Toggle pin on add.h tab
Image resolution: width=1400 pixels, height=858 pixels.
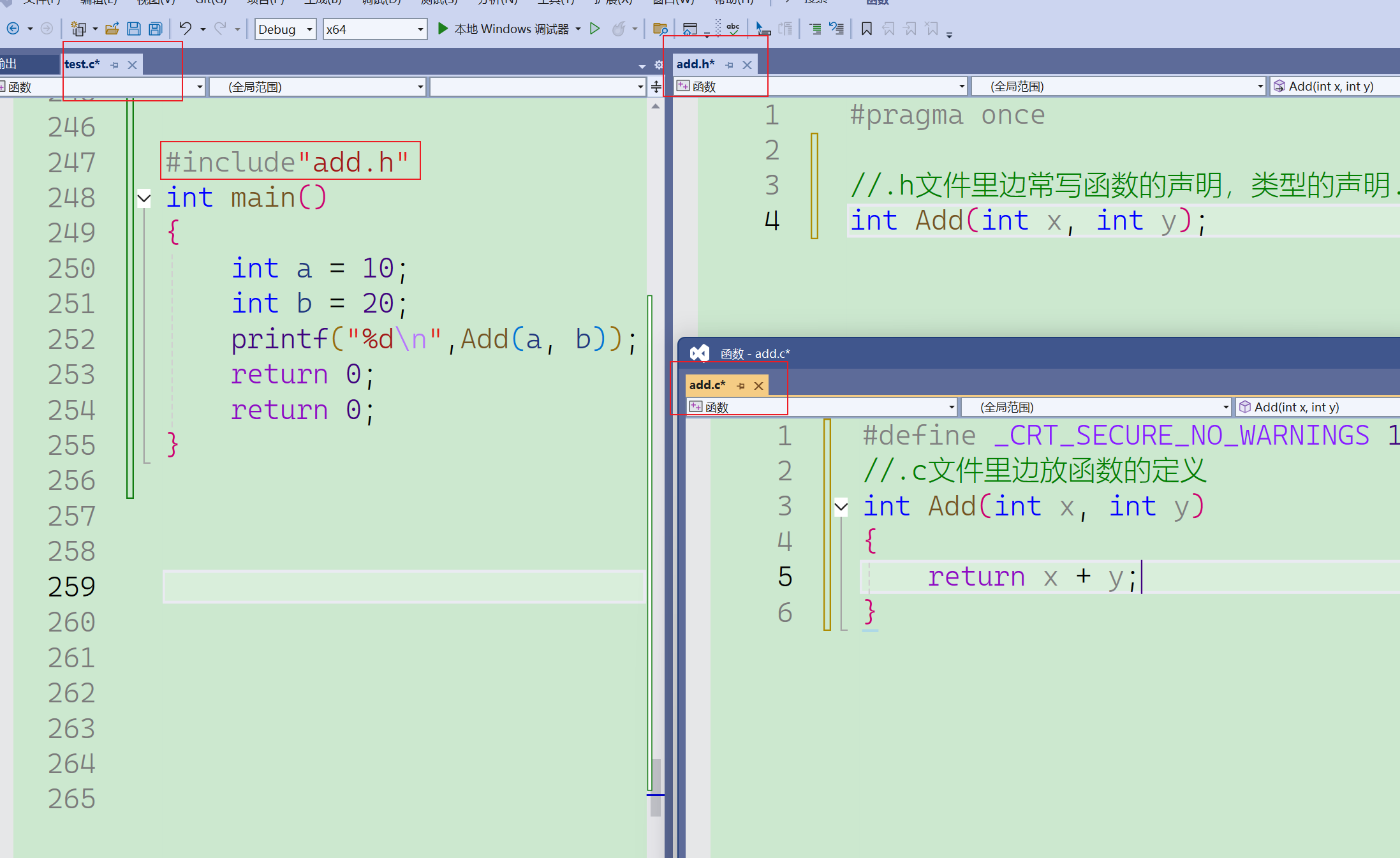point(730,65)
